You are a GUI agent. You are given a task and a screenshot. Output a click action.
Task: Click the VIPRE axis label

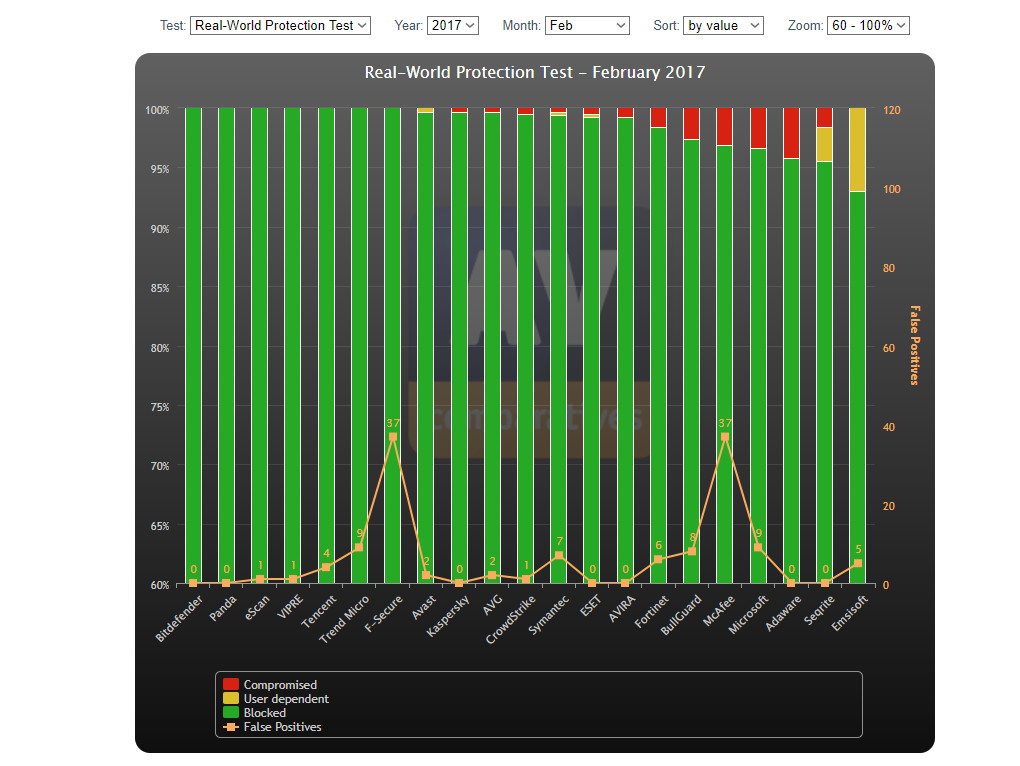click(290, 607)
